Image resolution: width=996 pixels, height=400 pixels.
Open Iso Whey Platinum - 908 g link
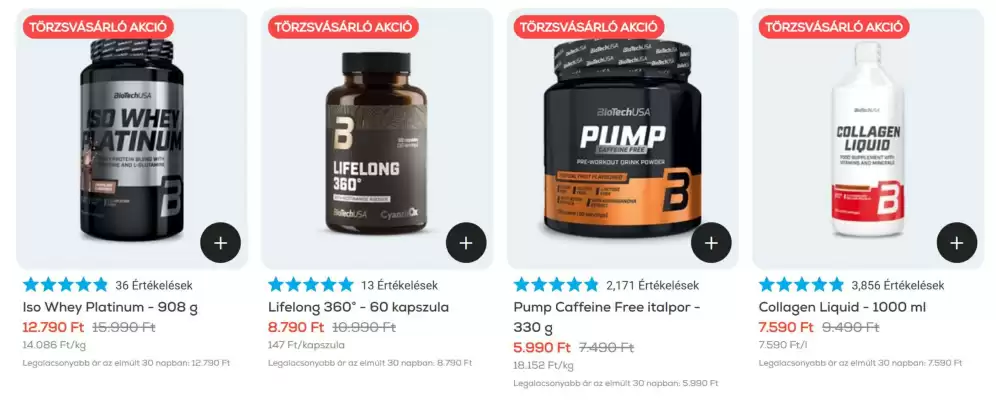point(111,307)
